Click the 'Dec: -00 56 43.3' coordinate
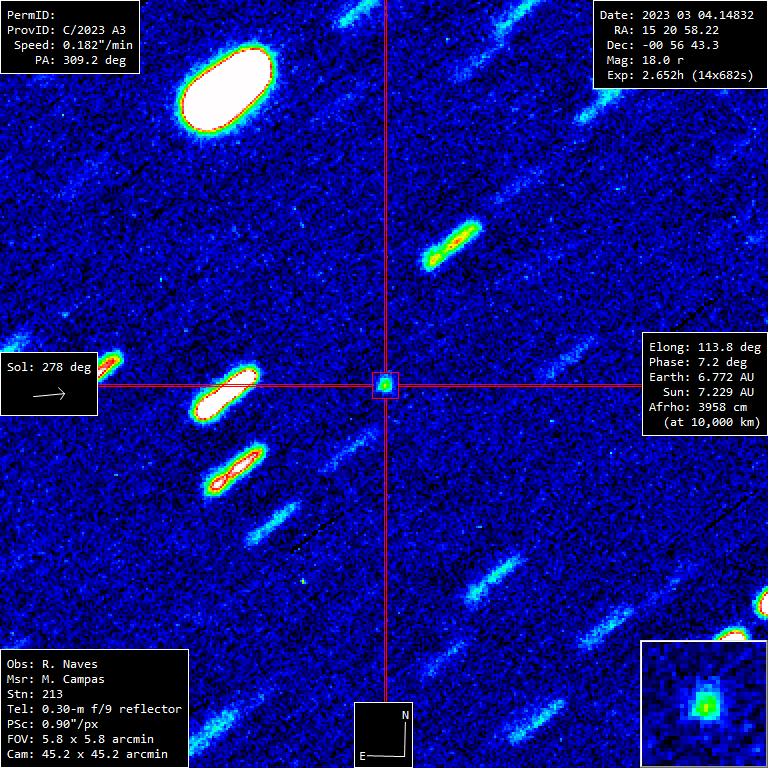This screenshot has height=768, width=768. 663,45
